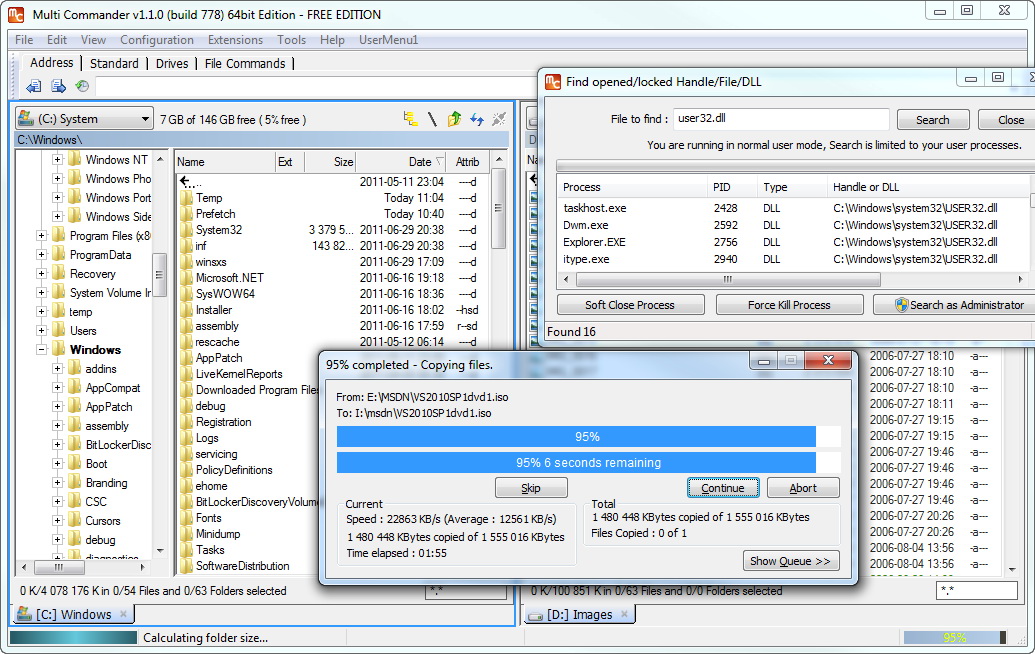Expand the Program Files (x86) tree node
This screenshot has height=654, width=1035.
(x=42, y=236)
